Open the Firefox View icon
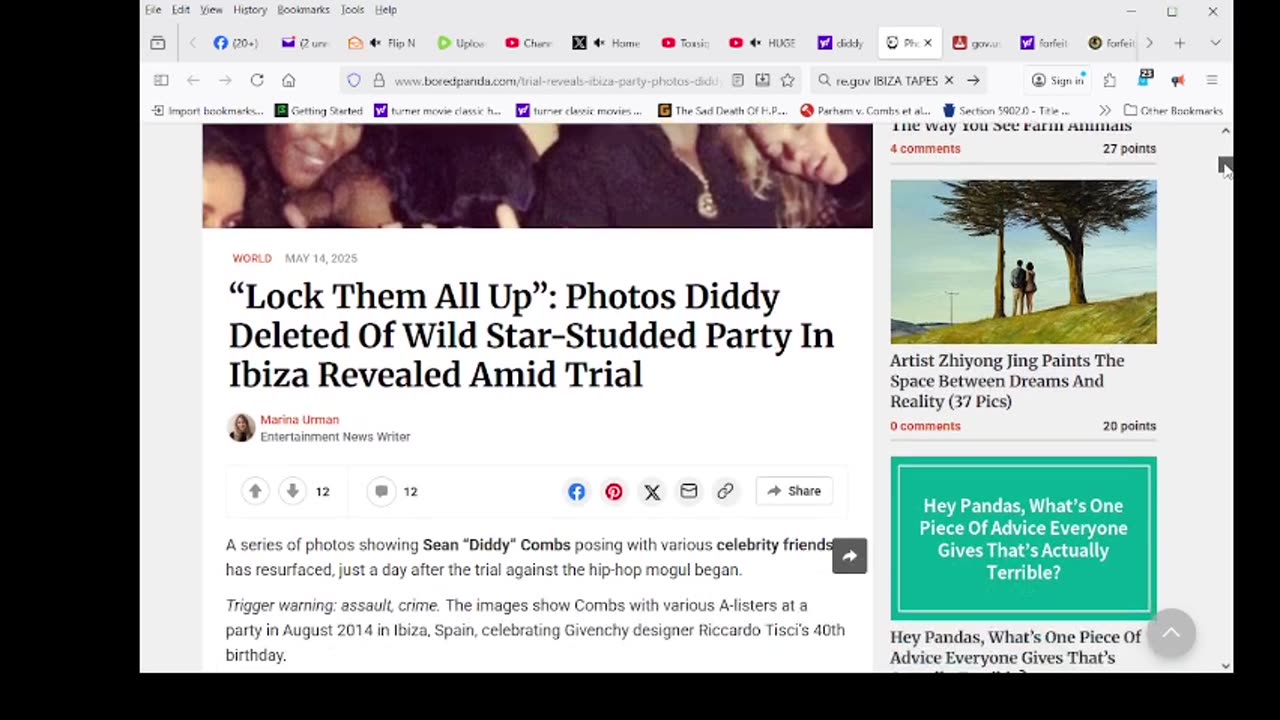Image resolution: width=1280 pixels, height=720 pixels. coord(158,43)
